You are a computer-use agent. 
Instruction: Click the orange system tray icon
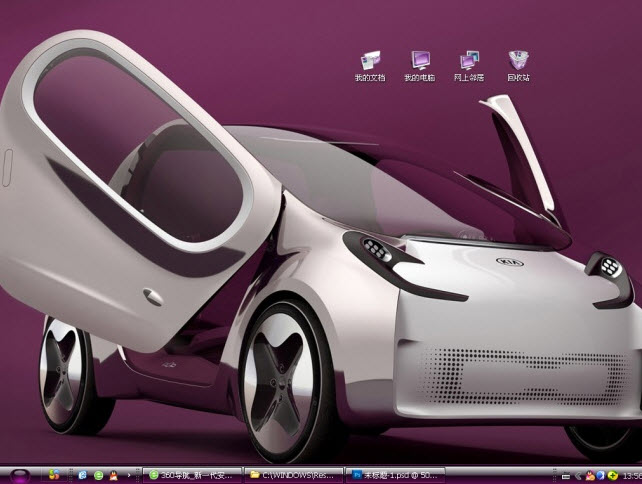click(590, 474)
